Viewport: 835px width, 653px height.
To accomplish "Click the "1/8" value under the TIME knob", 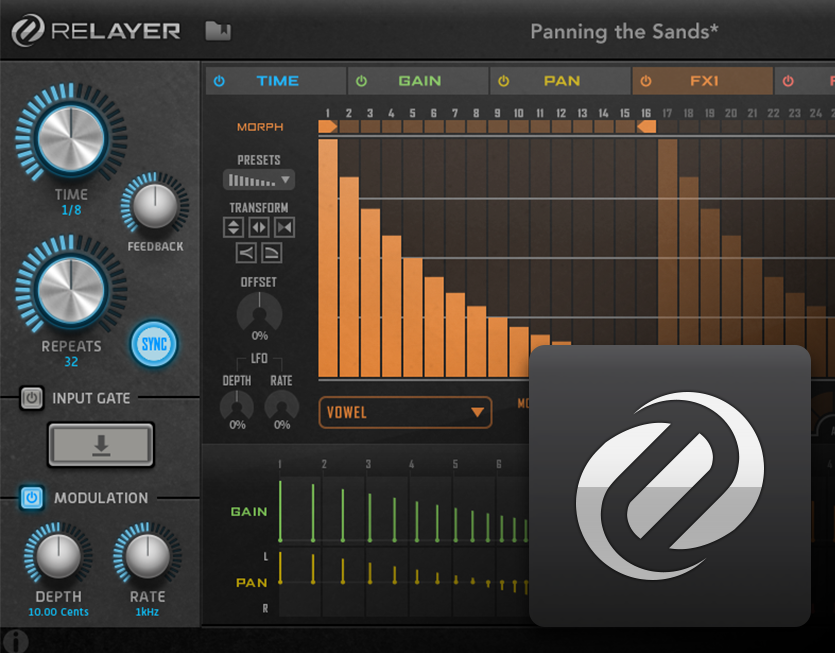I will click(71, 210).
